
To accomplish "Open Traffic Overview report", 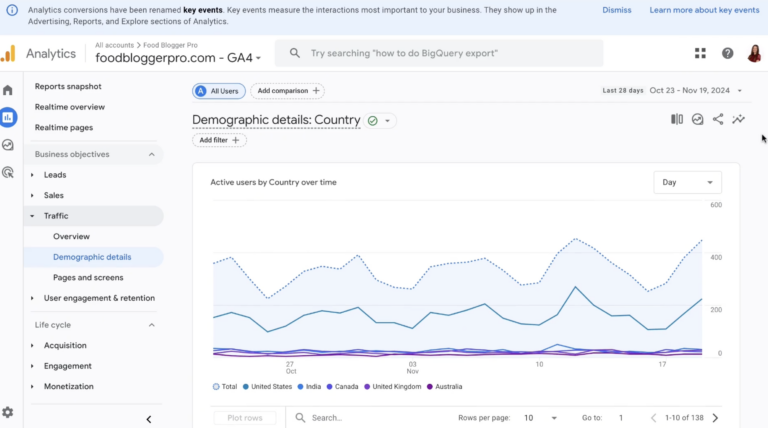I will [x=72, y=237].
